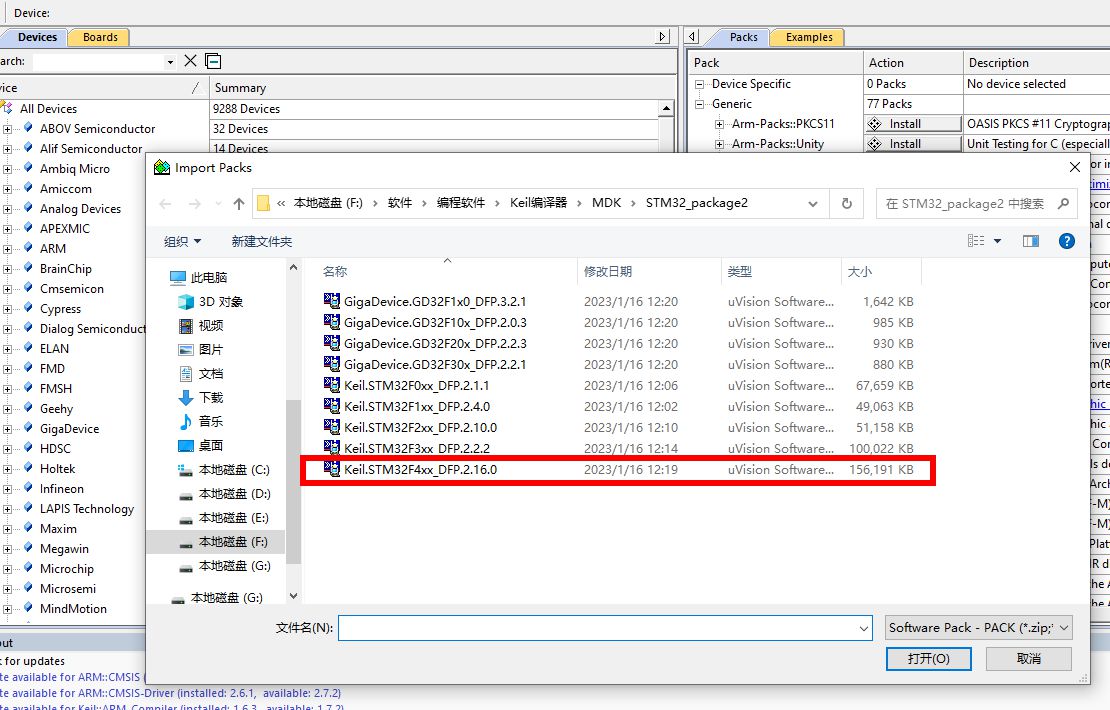Open the 文件名 combo box dropdown arrow
1110x710 pixels.
864,629
